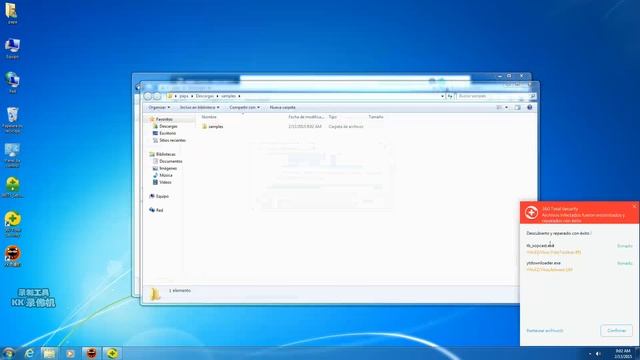
Task: Click the samples breadcrumb in address bar
Action: tap(229, 96)
